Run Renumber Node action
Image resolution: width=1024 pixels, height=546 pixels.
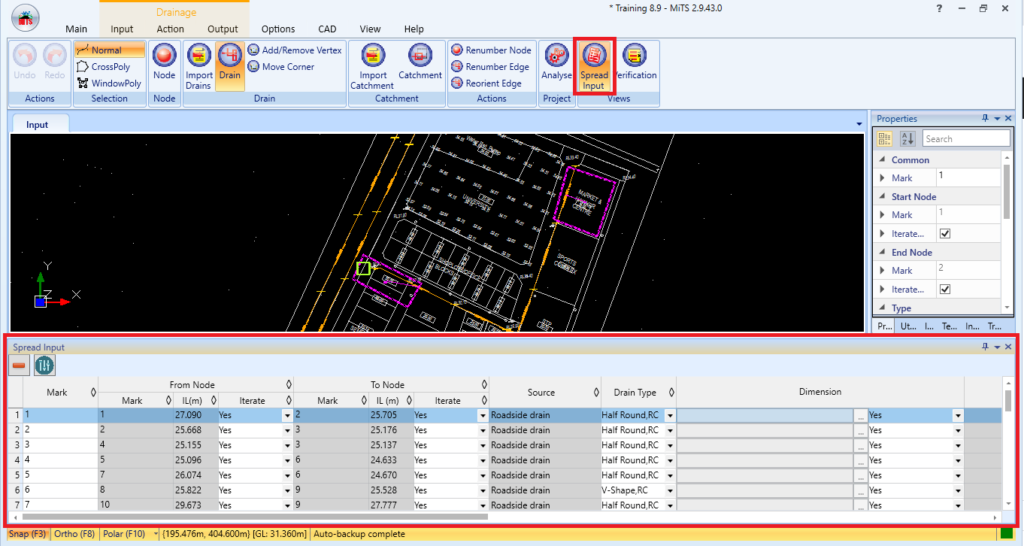(491, 50)
